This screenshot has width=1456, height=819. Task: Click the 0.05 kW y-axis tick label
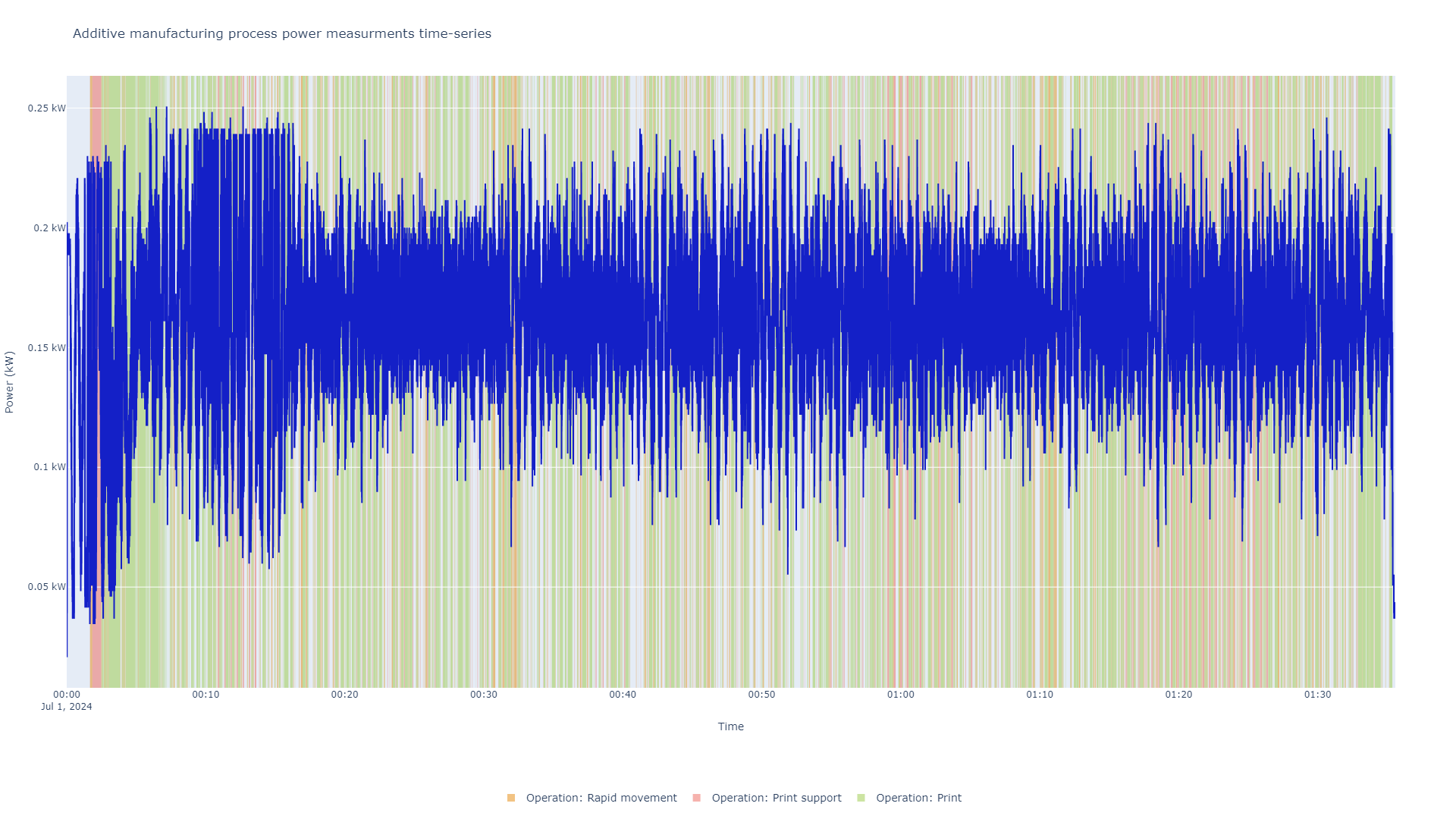[47, 587]
